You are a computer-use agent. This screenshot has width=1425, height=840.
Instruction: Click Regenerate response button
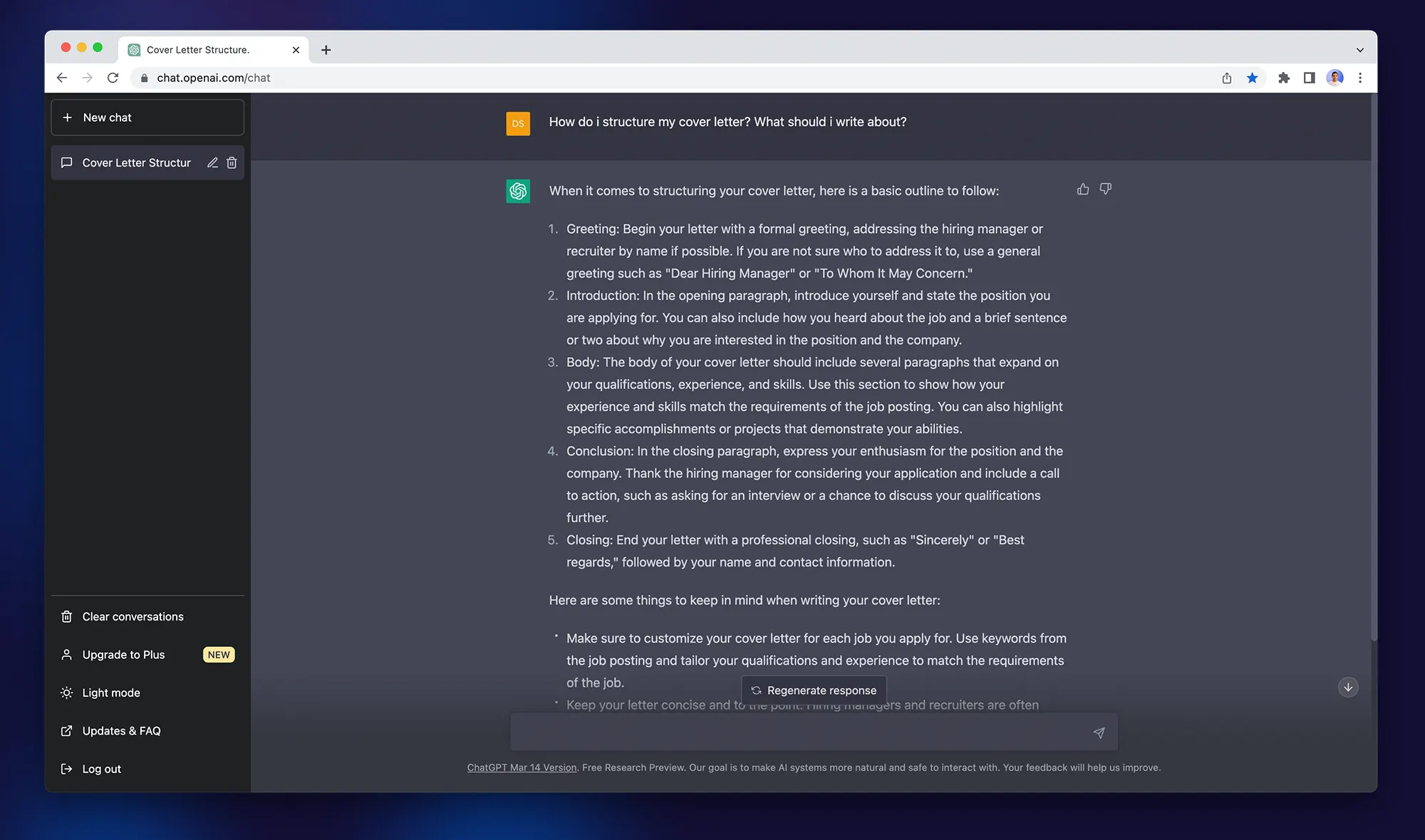tap(814, 690)
